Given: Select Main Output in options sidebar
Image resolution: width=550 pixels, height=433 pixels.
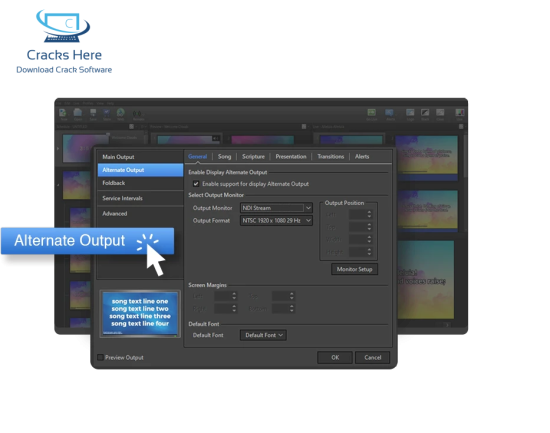Looking at the screenshot, I should coord(140,157).
